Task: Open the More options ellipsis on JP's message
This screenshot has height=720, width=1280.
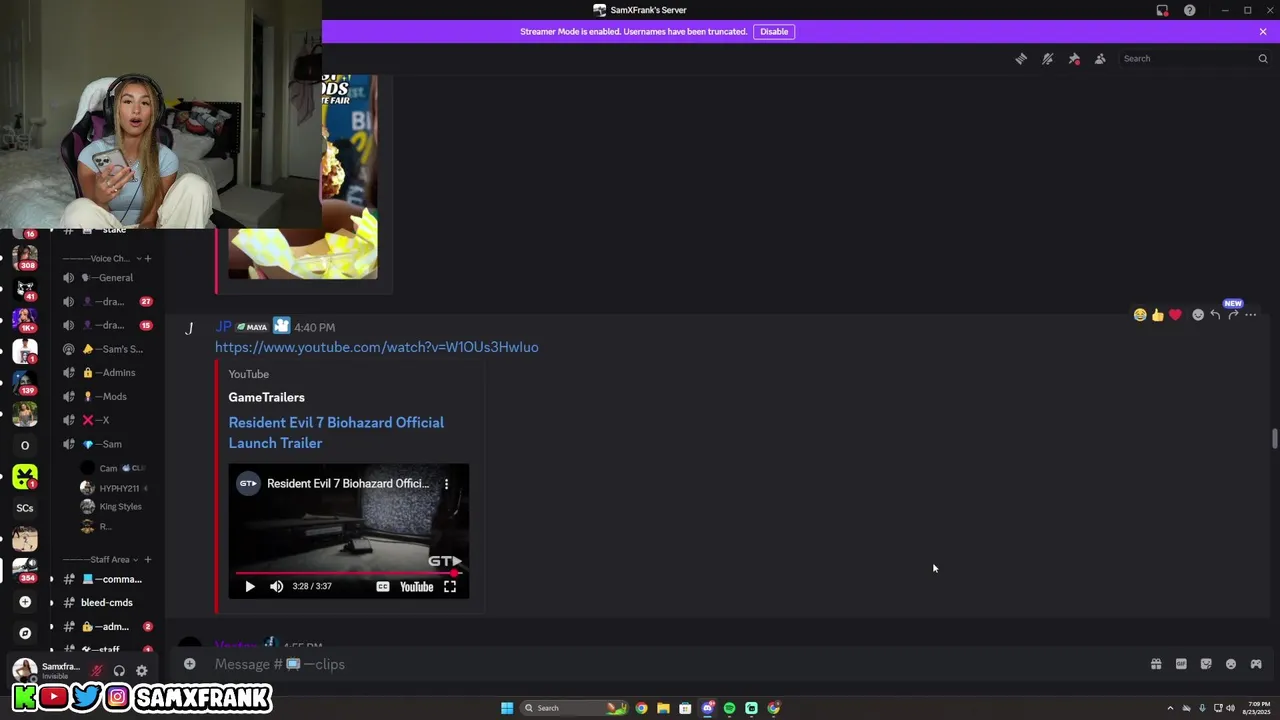Action: coord(1251,315)
